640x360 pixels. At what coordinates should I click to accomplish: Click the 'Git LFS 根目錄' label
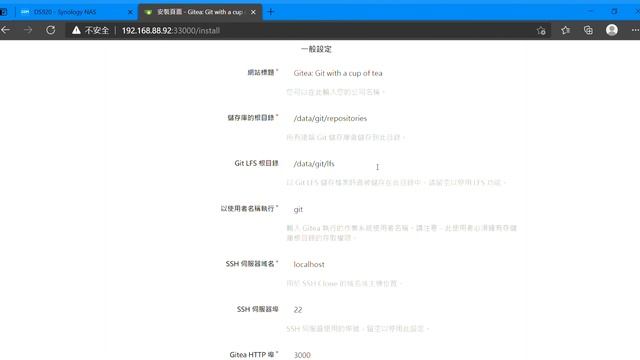coord(256,163)
